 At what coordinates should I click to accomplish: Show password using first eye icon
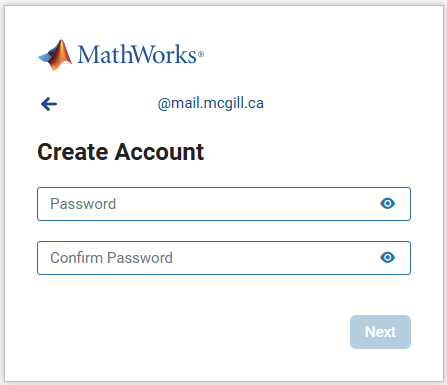387,203
